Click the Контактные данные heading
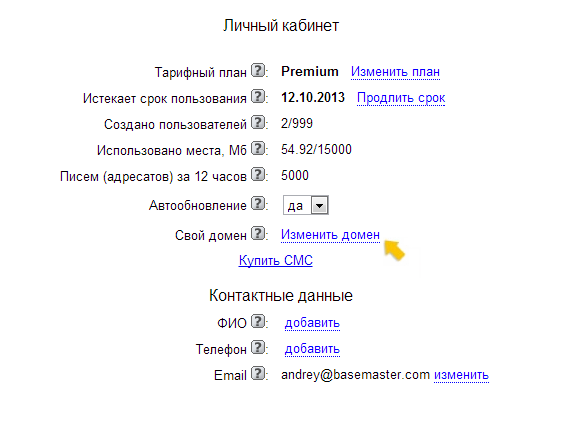The width and height of the screenshot is (578, 436). coord(281,296)
